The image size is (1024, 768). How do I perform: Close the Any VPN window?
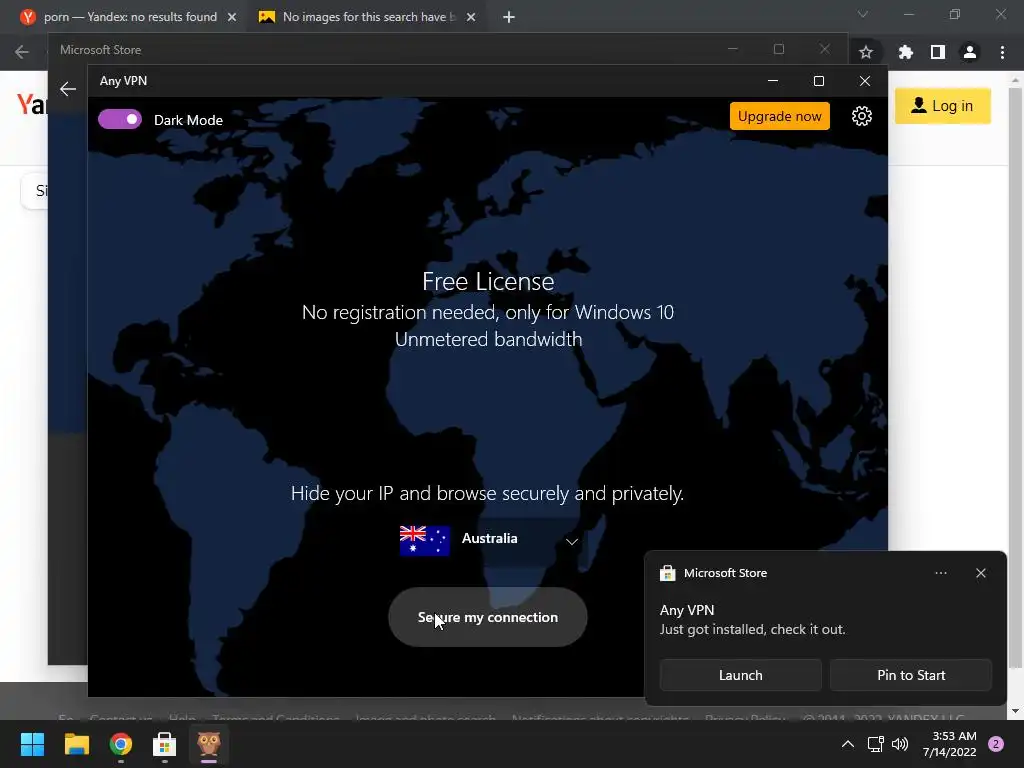[865, 81]
